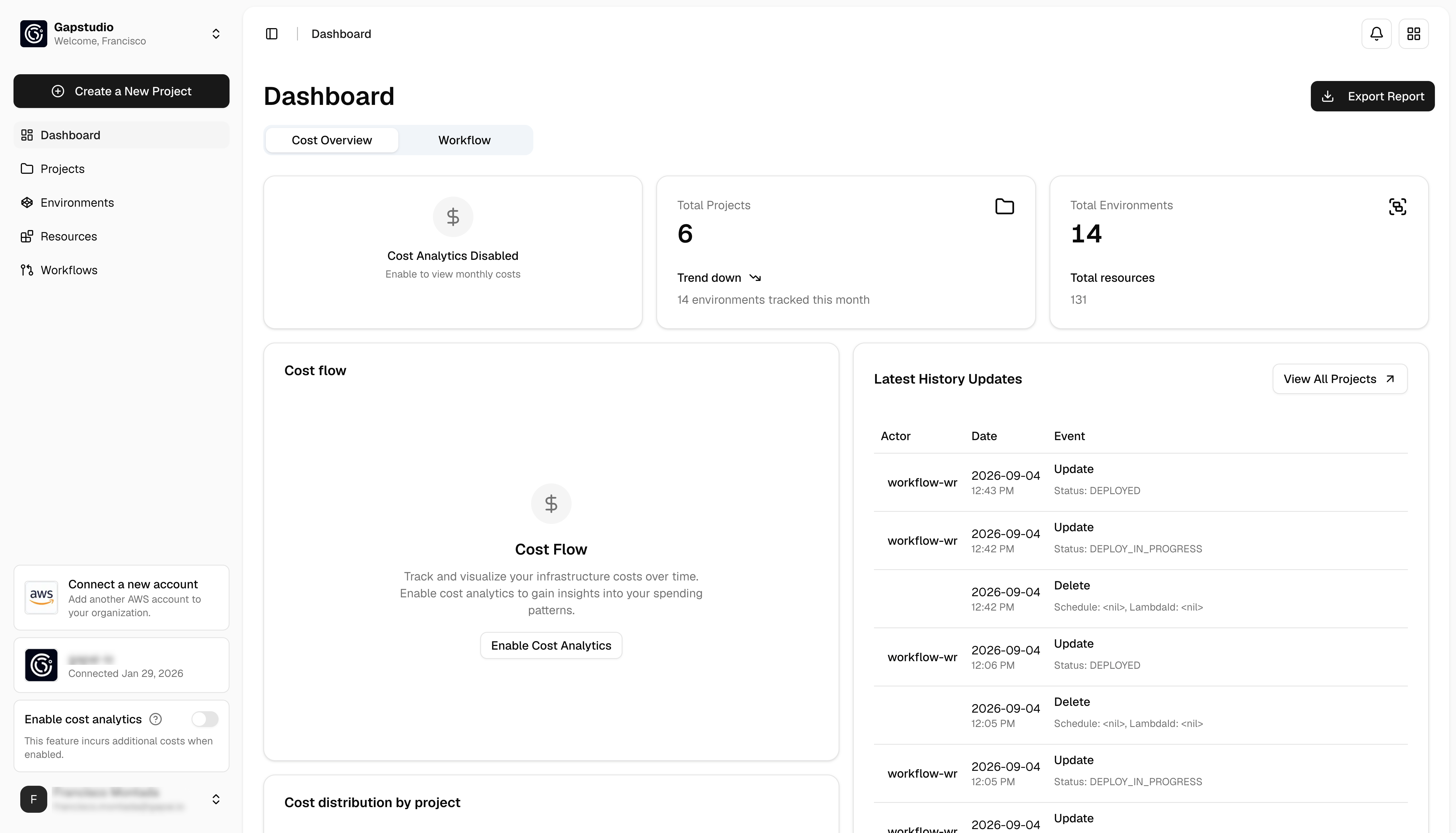Click Connect a new account card
This screenshot has width=1456, height=833.
(121, 598)
